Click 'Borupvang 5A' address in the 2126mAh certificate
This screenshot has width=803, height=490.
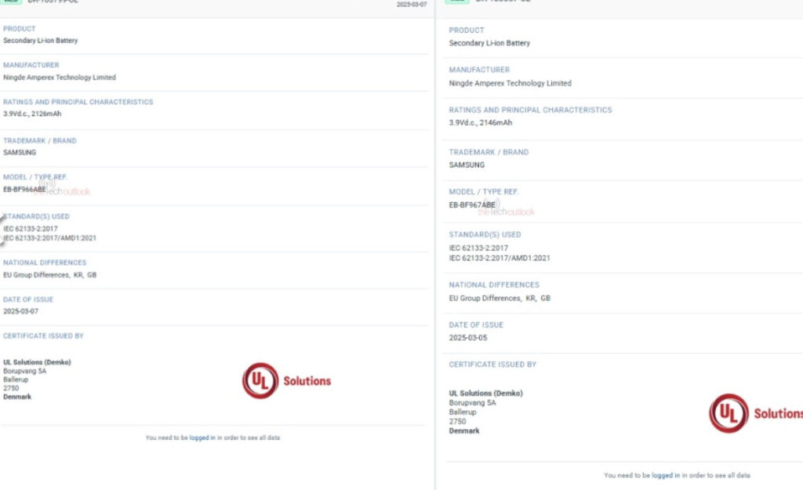tap(25, 371)
